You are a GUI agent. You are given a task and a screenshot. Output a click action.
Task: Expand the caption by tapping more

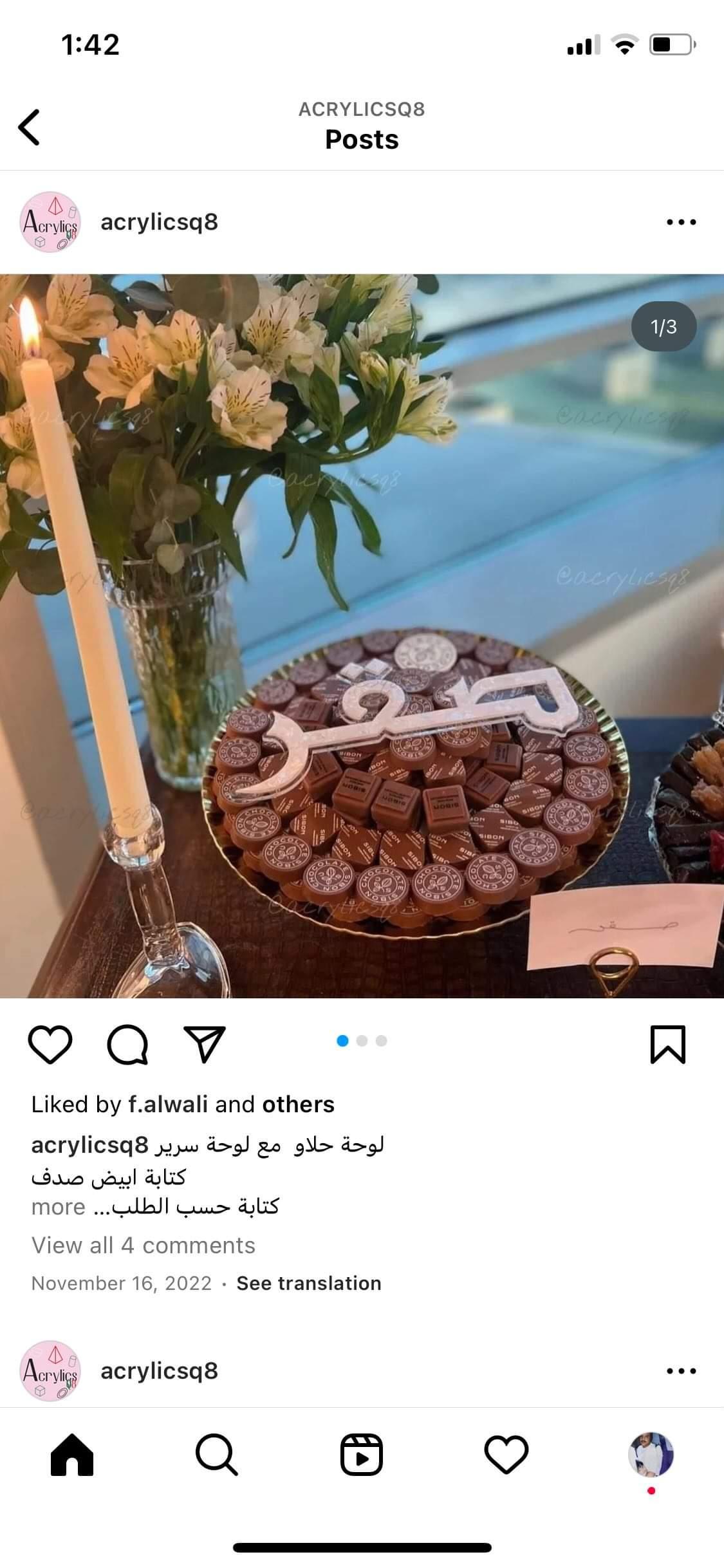click(x=59, y=1207)
